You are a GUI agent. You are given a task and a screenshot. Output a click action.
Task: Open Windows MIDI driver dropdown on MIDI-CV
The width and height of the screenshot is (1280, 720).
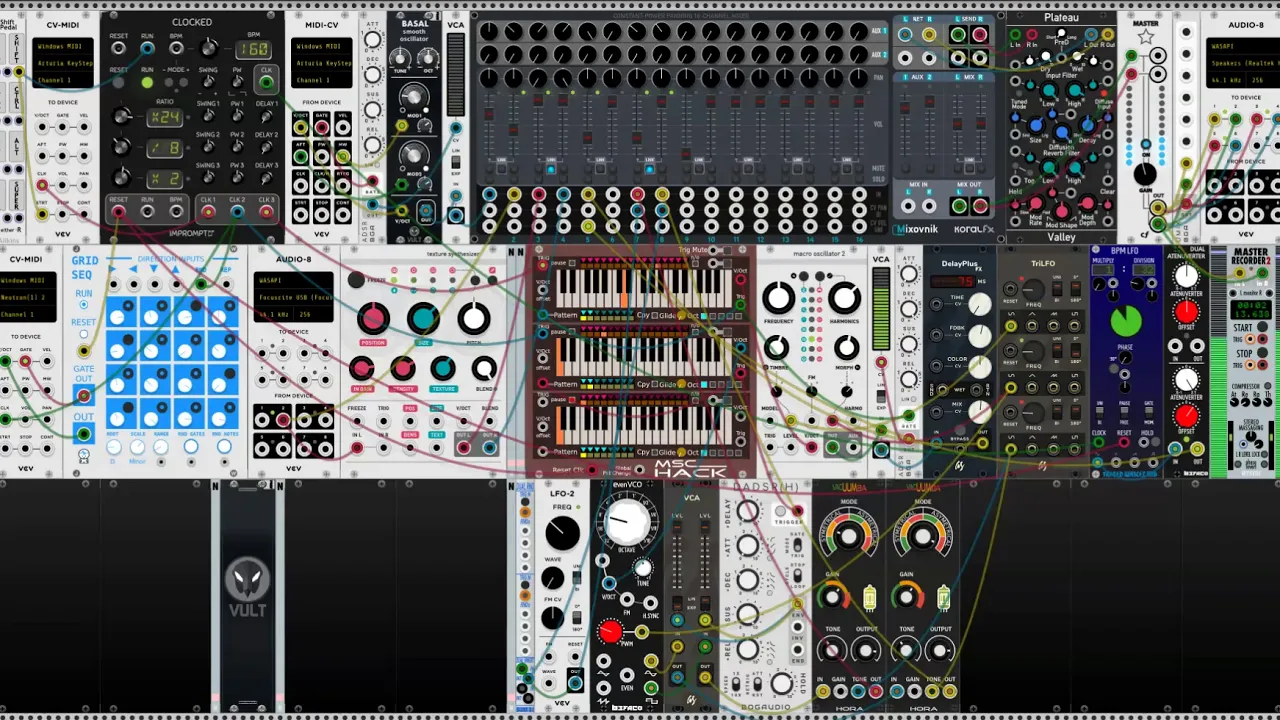coord(323,47)
